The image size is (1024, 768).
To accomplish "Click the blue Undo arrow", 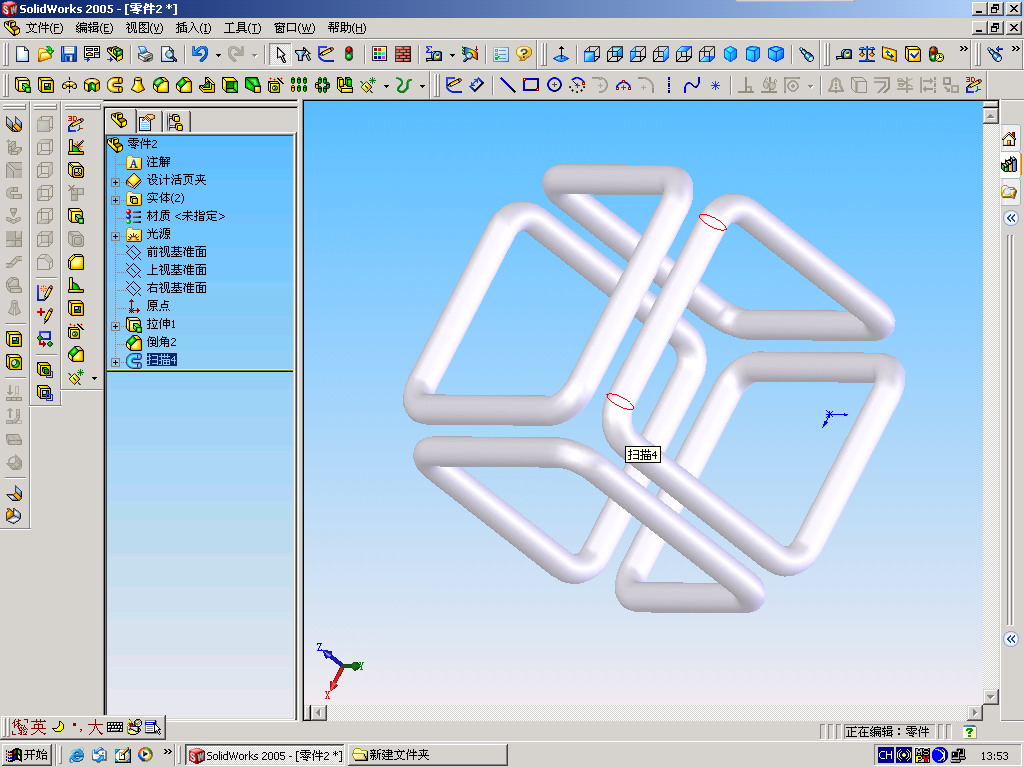I will tap(200, 54).
